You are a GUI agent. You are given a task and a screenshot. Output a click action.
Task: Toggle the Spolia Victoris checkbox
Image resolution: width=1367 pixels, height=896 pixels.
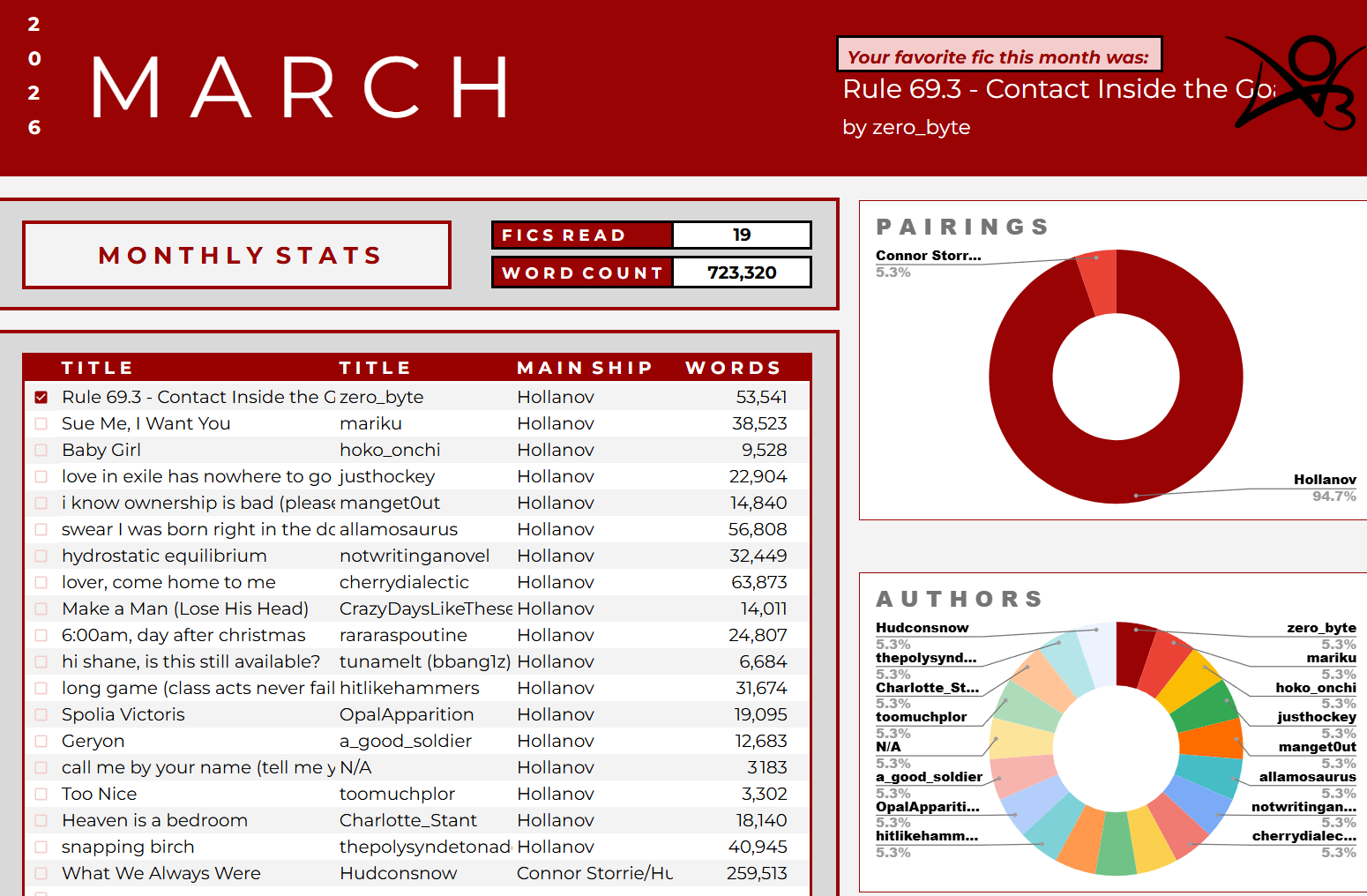tap(41, 714)
